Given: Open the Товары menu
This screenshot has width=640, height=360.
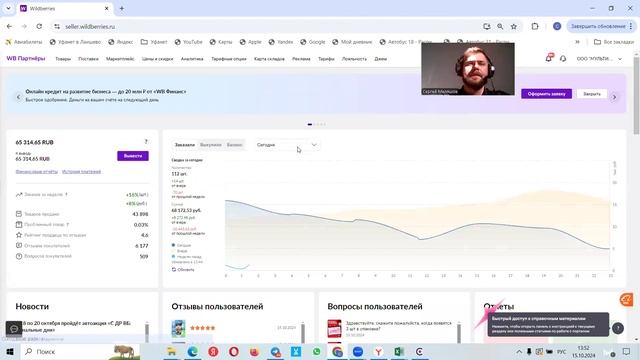Looking at the screenshot, I should [63, 59].
